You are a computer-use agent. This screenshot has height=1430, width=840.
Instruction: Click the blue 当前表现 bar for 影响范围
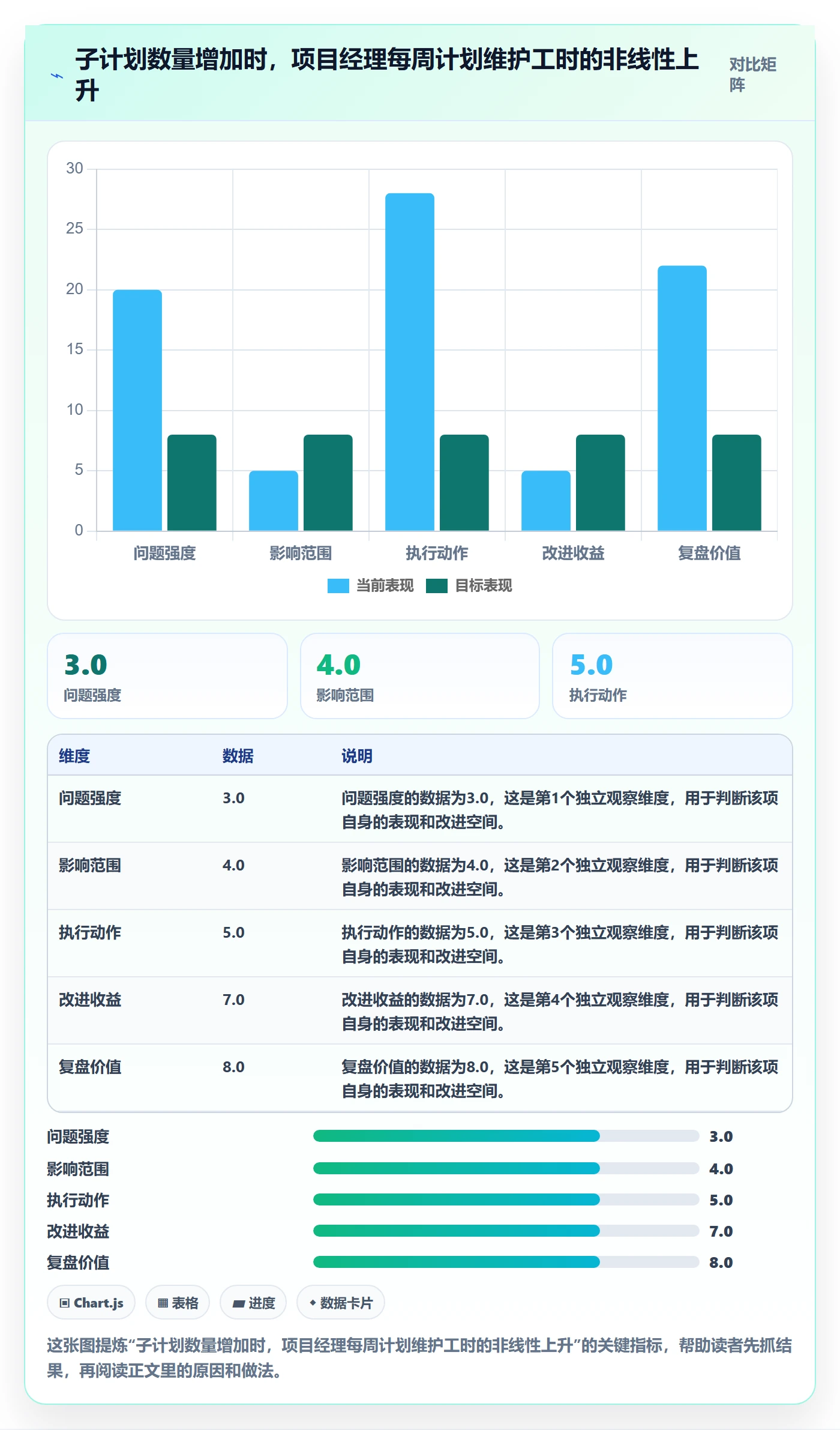[x=274, y=501]
